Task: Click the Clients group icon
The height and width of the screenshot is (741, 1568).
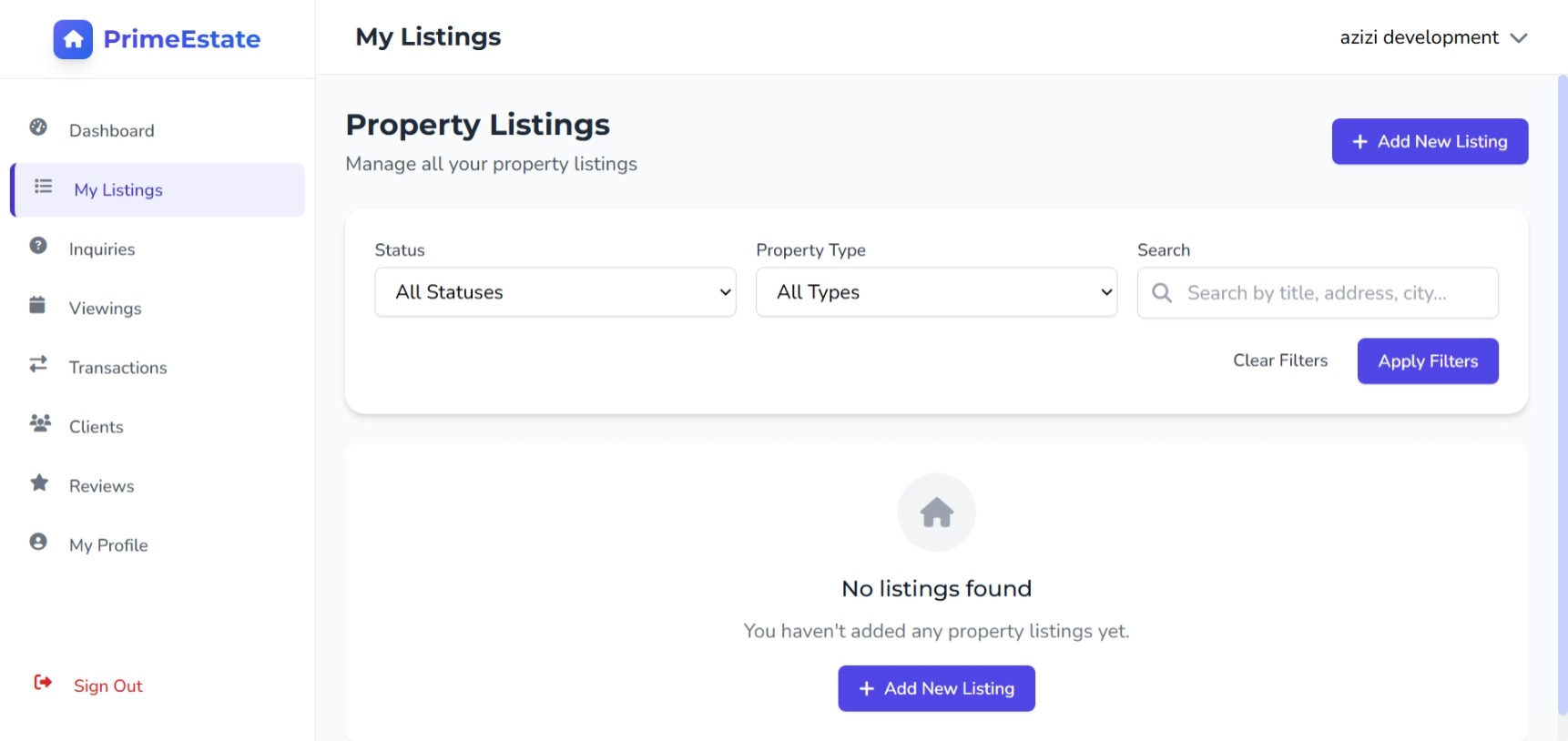Action: (39, 423)
